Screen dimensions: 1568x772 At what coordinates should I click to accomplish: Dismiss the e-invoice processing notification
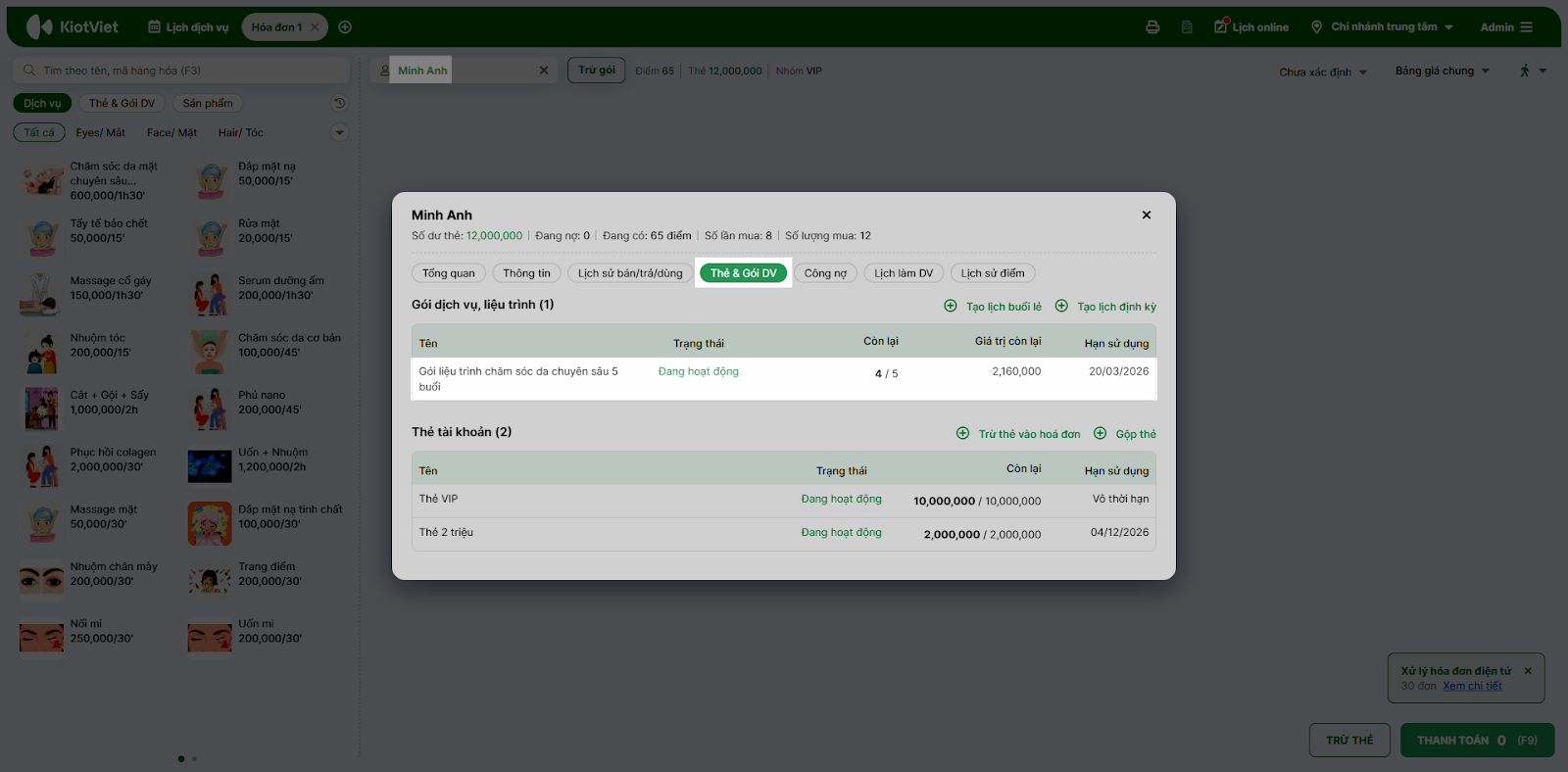click(x=1528, y=671)
